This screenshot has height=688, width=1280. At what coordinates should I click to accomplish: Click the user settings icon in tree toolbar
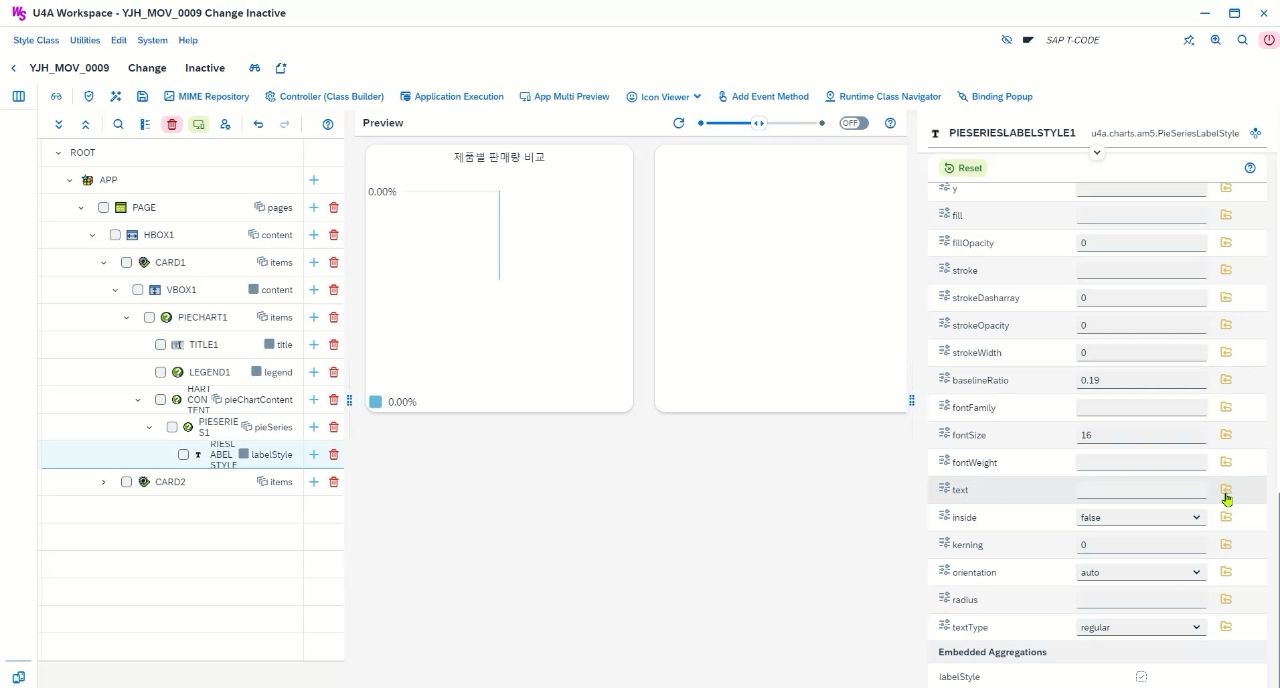click(225, 125)
